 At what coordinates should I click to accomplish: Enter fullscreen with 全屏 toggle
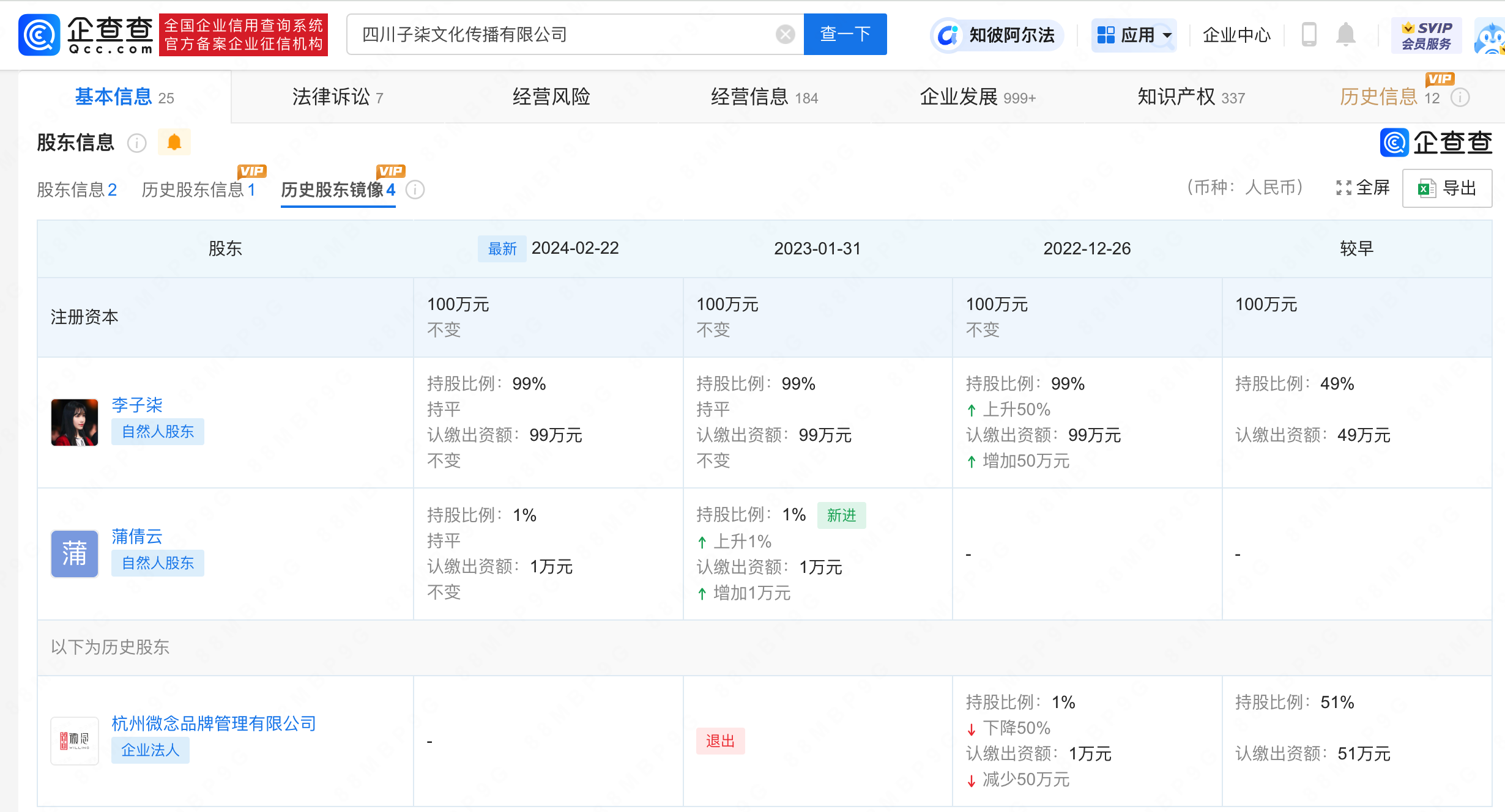point(1362,188)
